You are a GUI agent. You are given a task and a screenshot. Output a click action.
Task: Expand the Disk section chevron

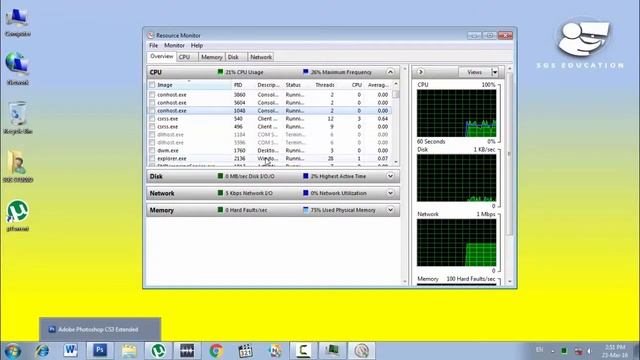click(x=390, y=176)
